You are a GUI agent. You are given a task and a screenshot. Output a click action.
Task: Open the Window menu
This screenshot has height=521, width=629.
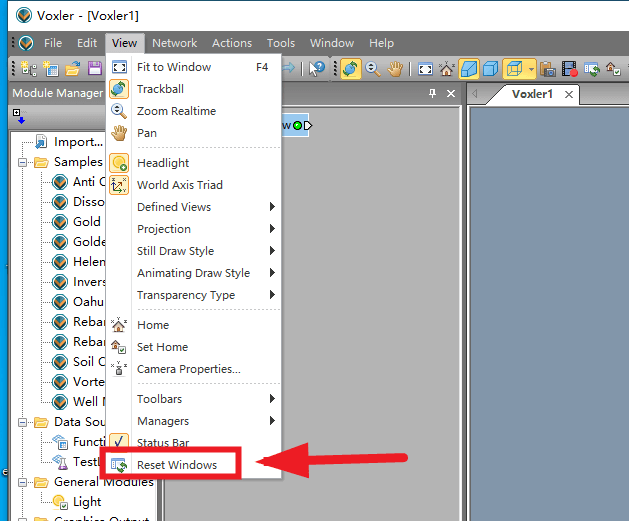(x=332, y=43)
